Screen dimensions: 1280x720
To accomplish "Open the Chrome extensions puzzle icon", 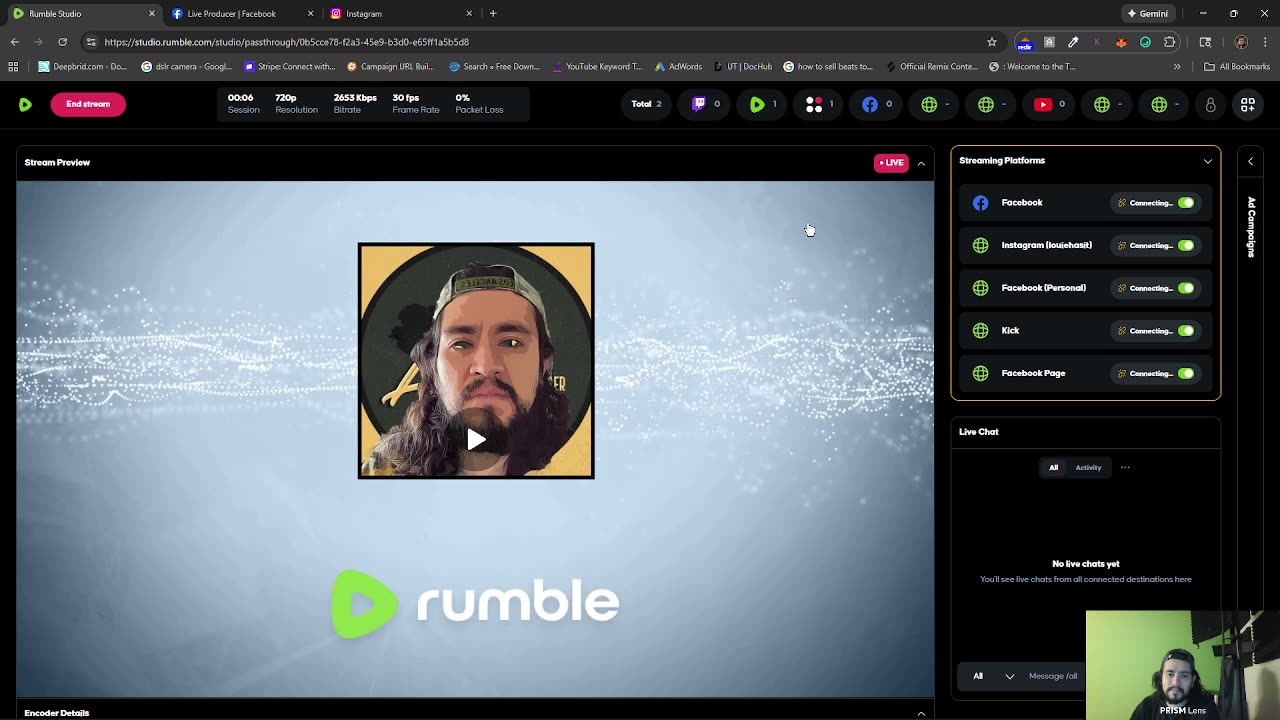I will click(x=1170, y=42).
